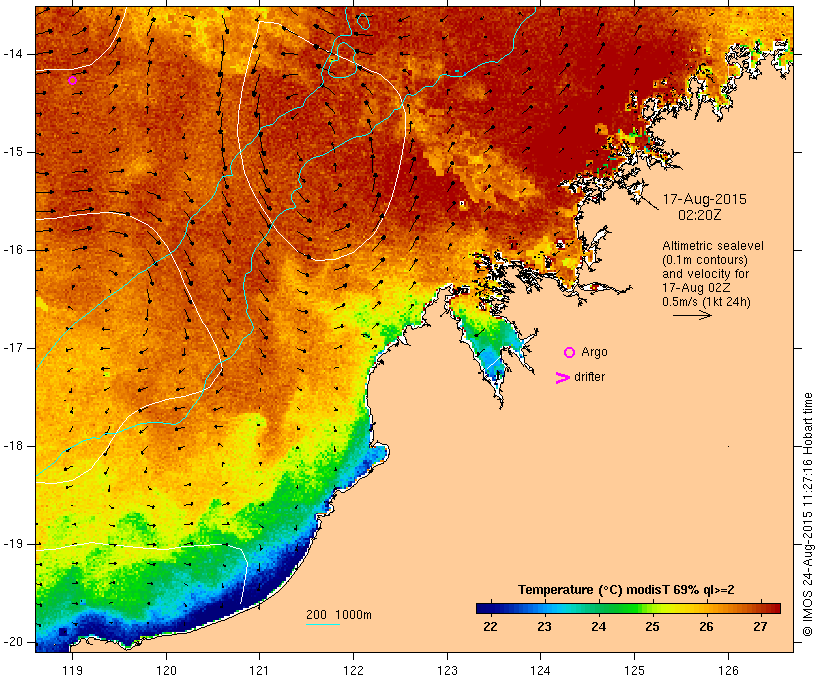This screenshot has height=680, width=820.
Task: Click the latitude axis label -18
Action: point(13,446)
